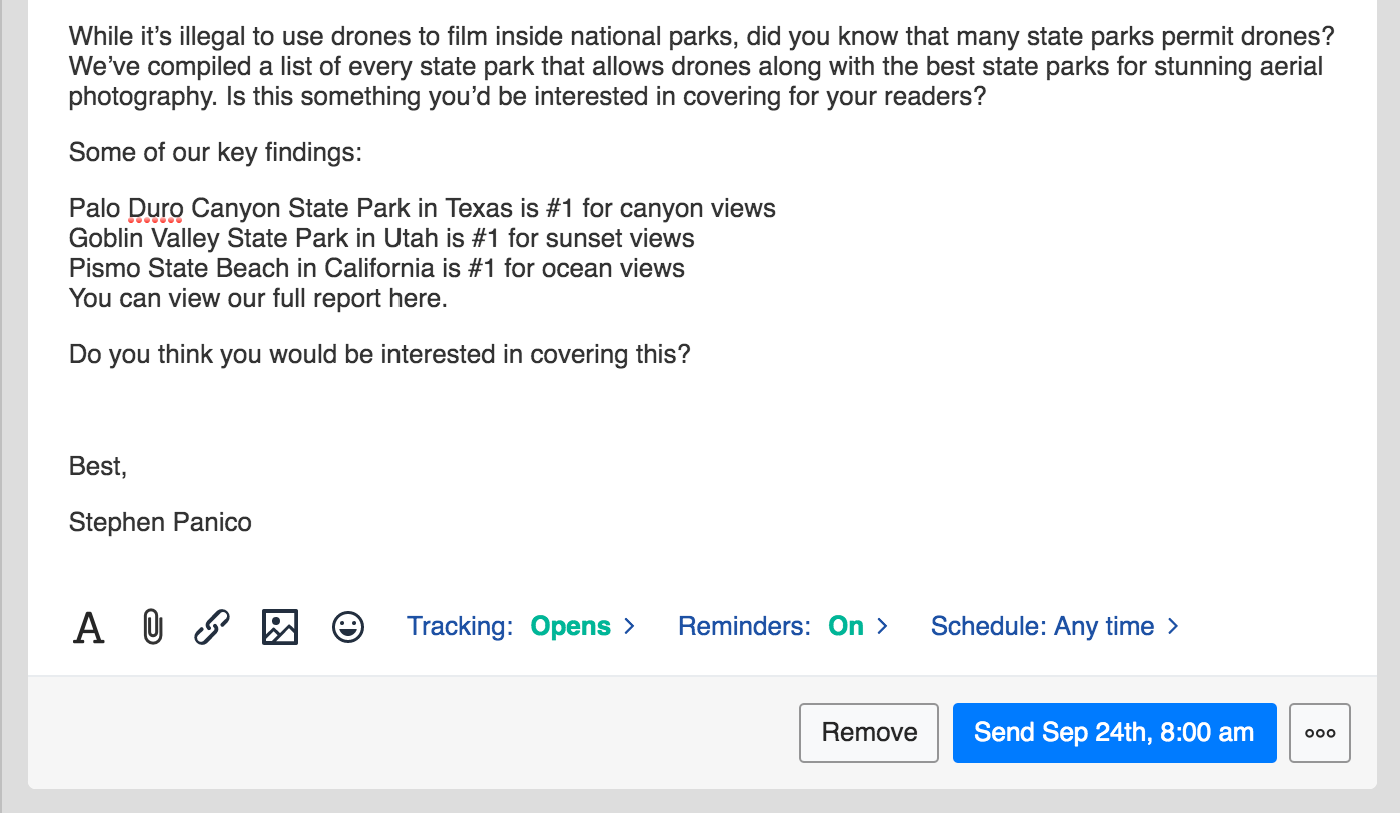Open the text formatting options
This screenshot has height=813, width=1400.
tap(89, 628)
